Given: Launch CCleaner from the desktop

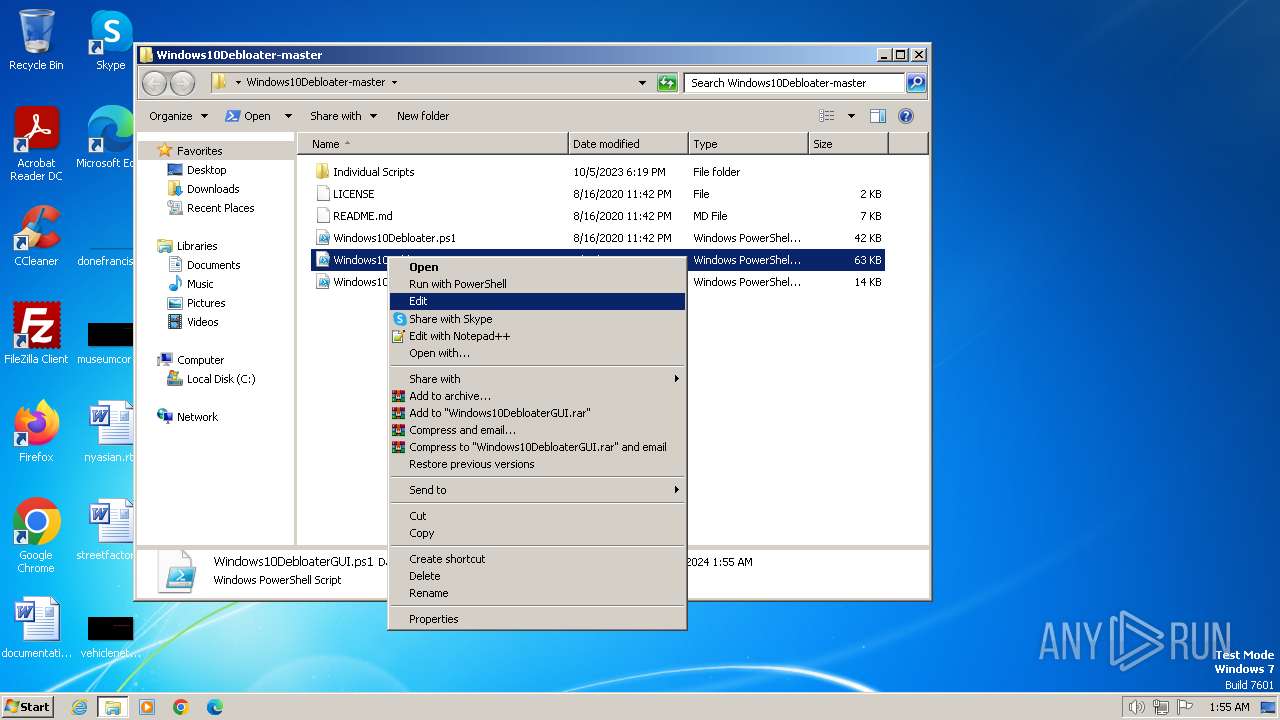Looking at the screenshot, I should [36, 236].
